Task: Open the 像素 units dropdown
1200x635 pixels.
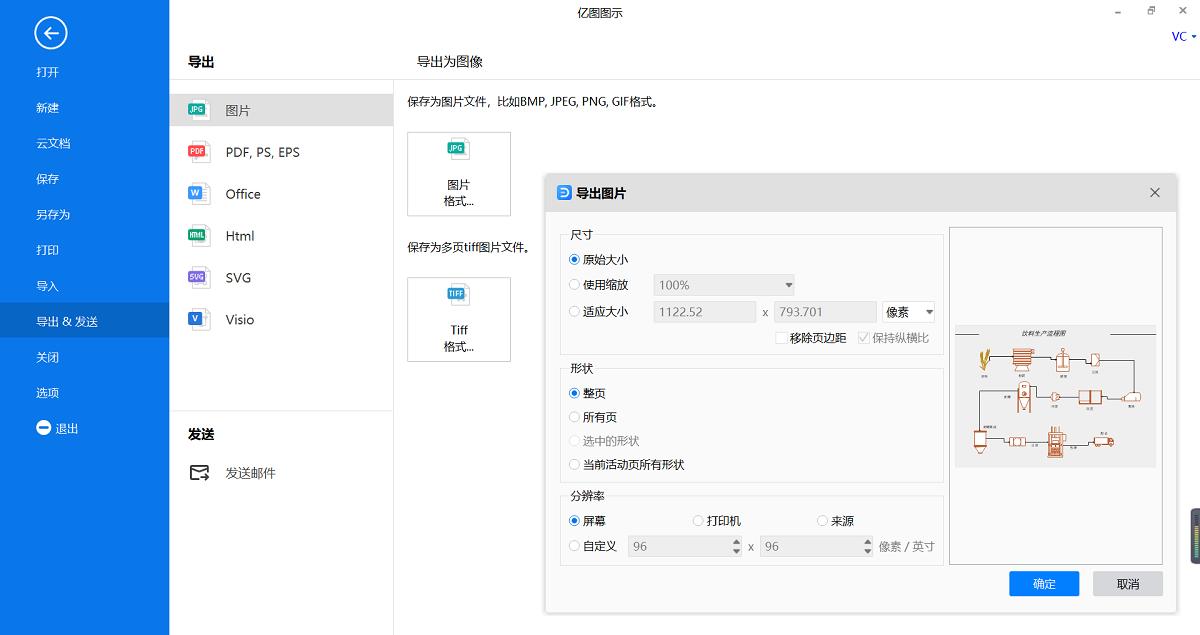Action: (908, 311)
